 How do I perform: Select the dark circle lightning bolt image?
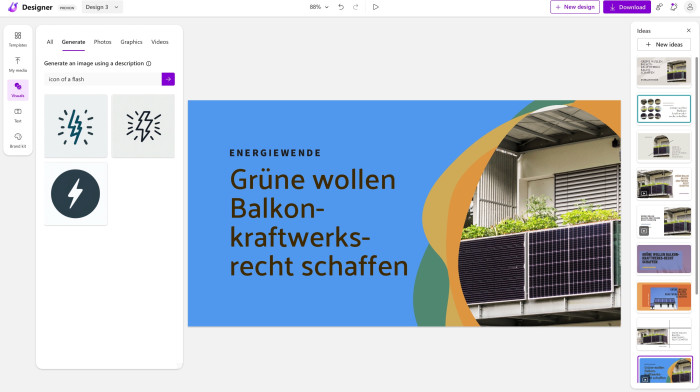[x=75, y=194]
